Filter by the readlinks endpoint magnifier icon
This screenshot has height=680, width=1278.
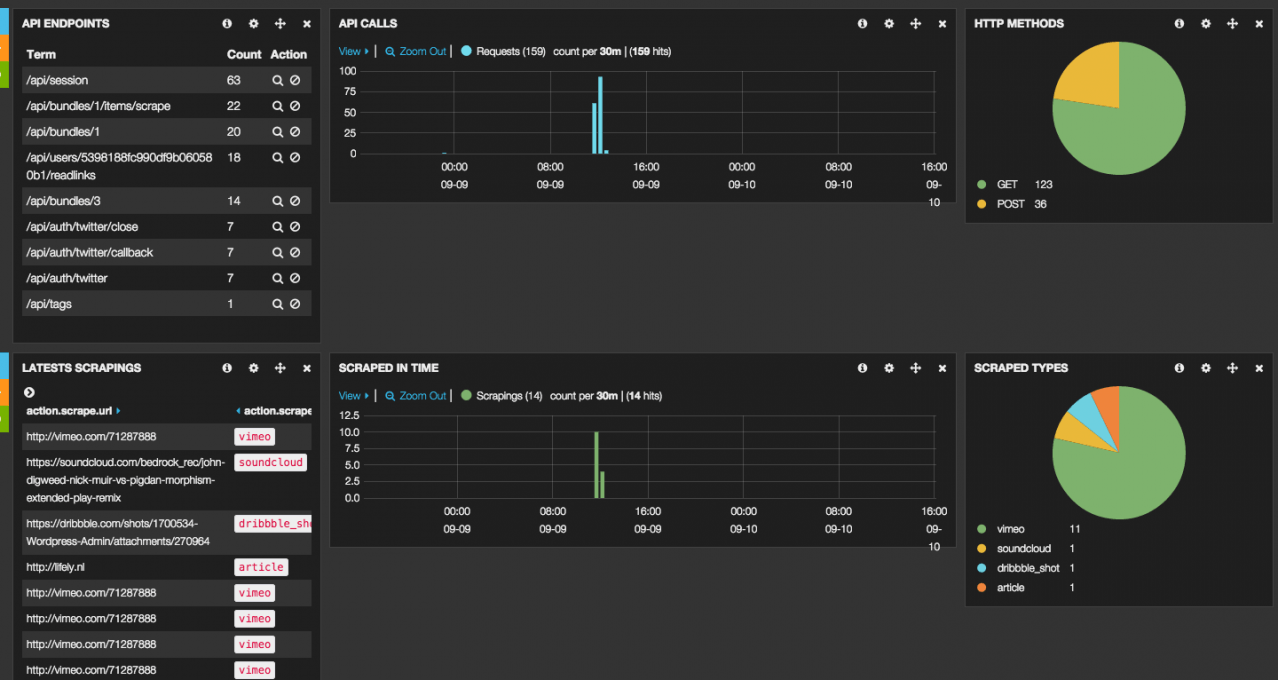pyautogui.click(x=277, y=158)
